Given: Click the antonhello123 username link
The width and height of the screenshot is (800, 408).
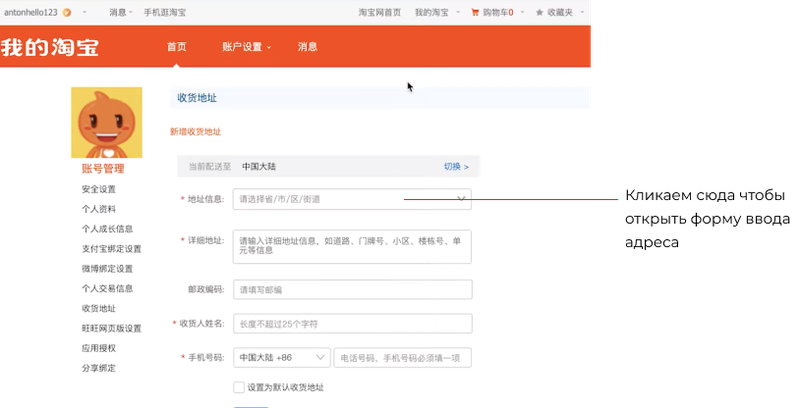Looking at the screenshot, I should [31, 12].
